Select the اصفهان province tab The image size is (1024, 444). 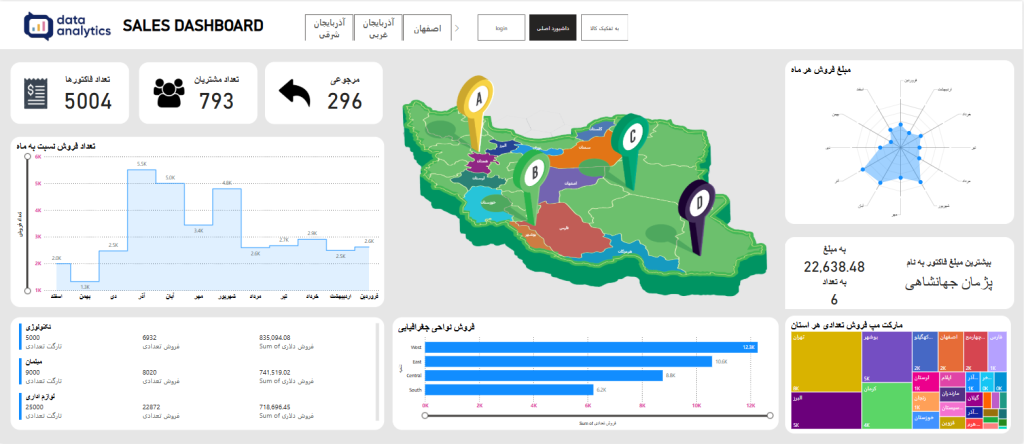click(x=427, y=28)
